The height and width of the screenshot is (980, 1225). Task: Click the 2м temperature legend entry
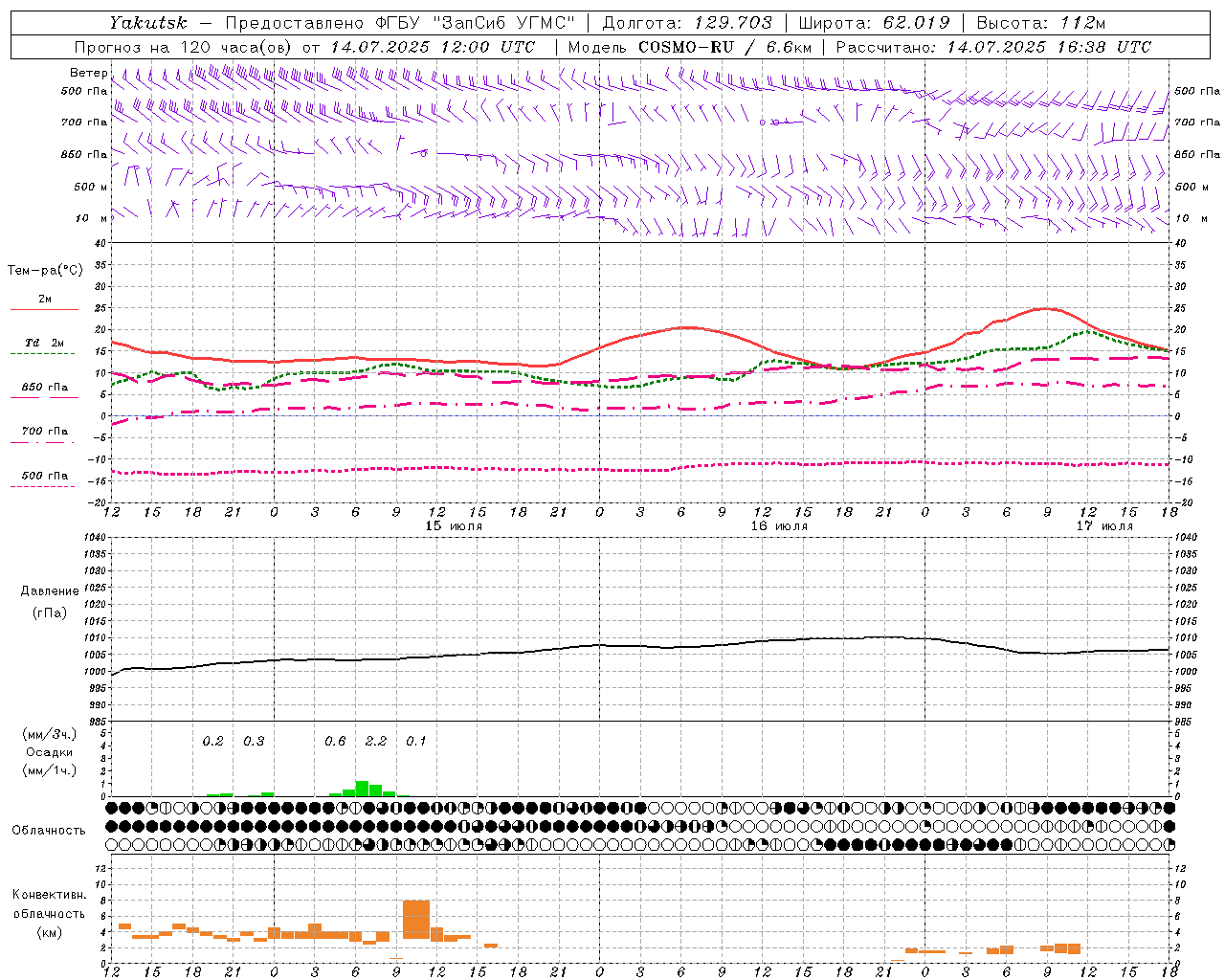point(45,300)
